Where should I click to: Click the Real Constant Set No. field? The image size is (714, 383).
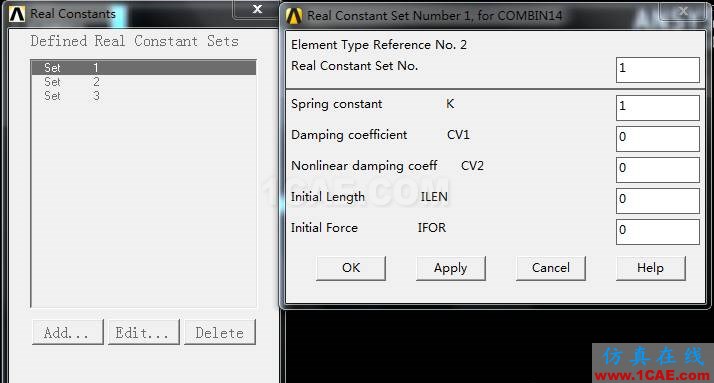(658, 70)
